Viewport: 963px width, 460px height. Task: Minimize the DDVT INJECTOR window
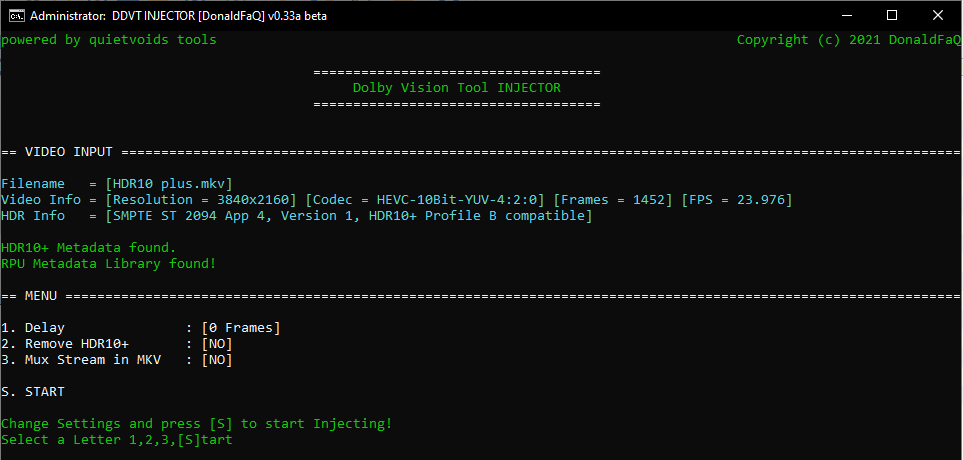click(846, 15)
